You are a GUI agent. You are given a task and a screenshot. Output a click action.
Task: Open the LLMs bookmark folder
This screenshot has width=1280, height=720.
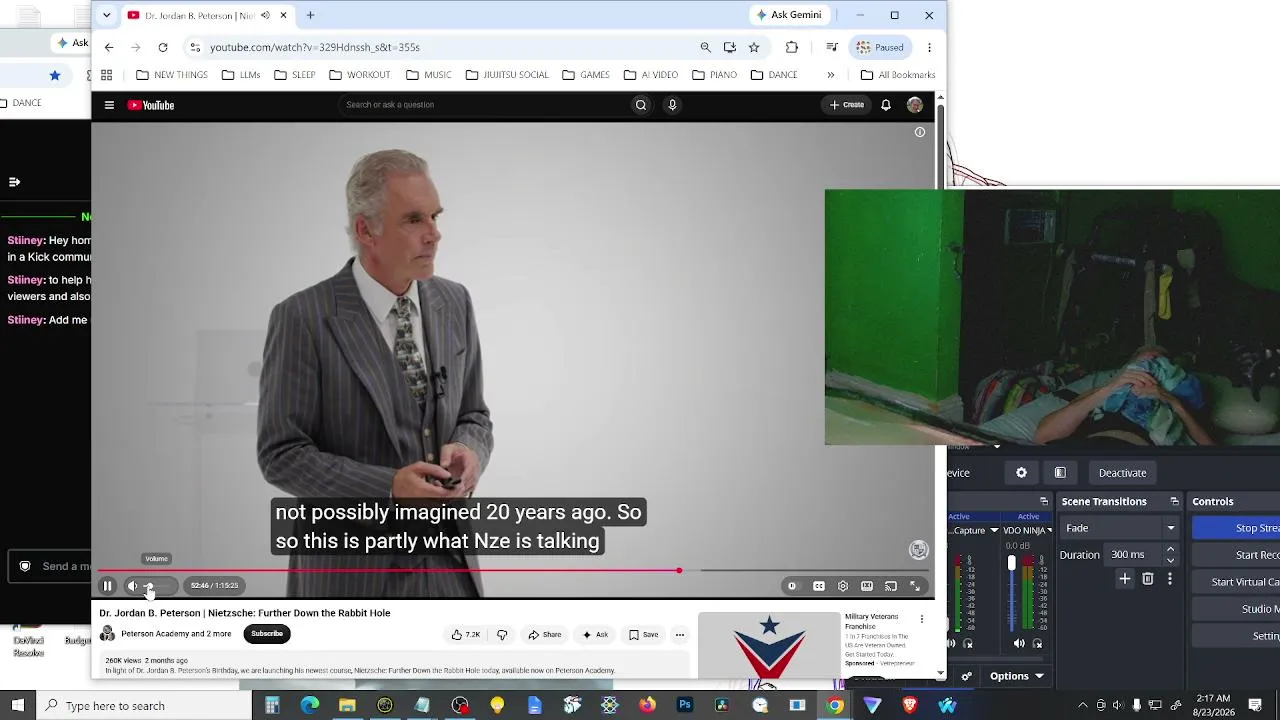pos(241,75)
